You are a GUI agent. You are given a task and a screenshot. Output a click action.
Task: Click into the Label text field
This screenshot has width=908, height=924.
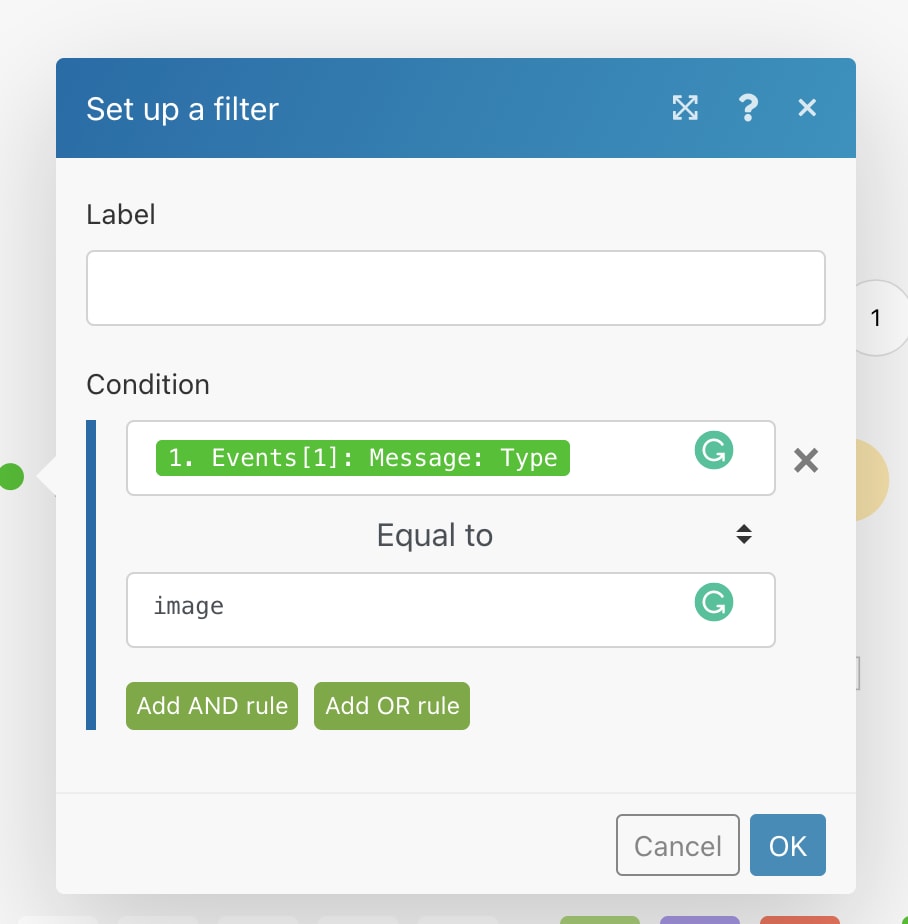click(x=455, y=288)
